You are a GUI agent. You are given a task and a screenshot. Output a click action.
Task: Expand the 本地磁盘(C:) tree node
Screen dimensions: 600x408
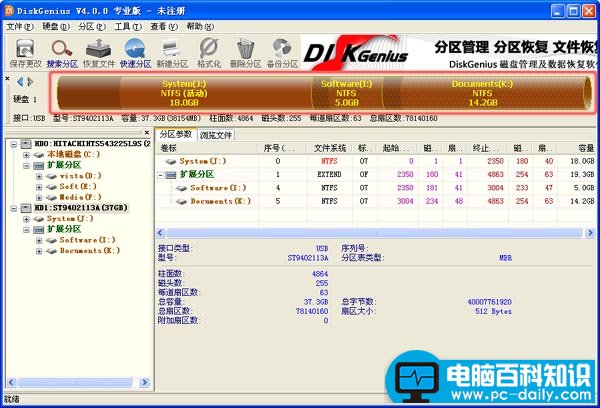pos(26,155)
